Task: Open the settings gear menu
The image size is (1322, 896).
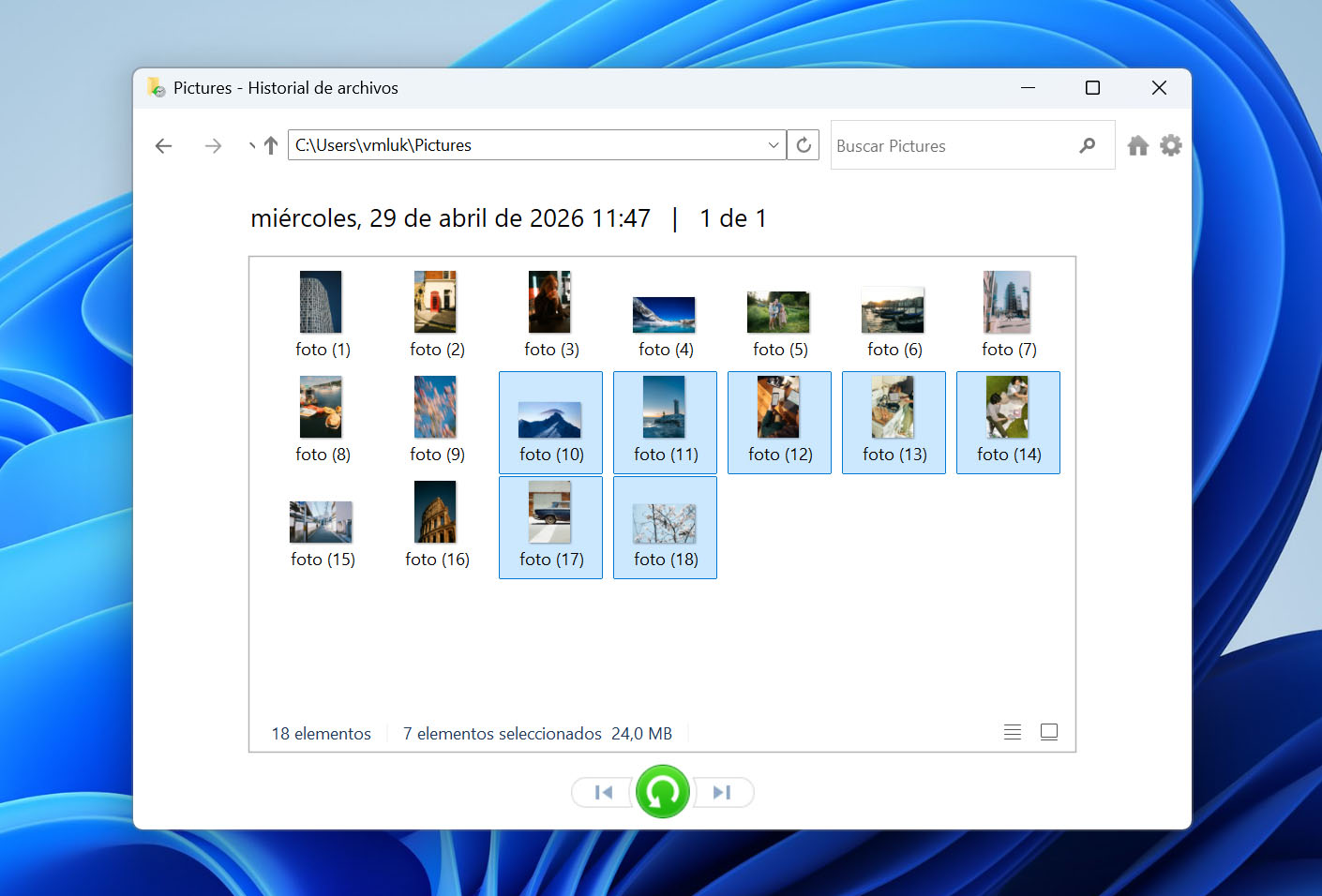Action: 1171,145
